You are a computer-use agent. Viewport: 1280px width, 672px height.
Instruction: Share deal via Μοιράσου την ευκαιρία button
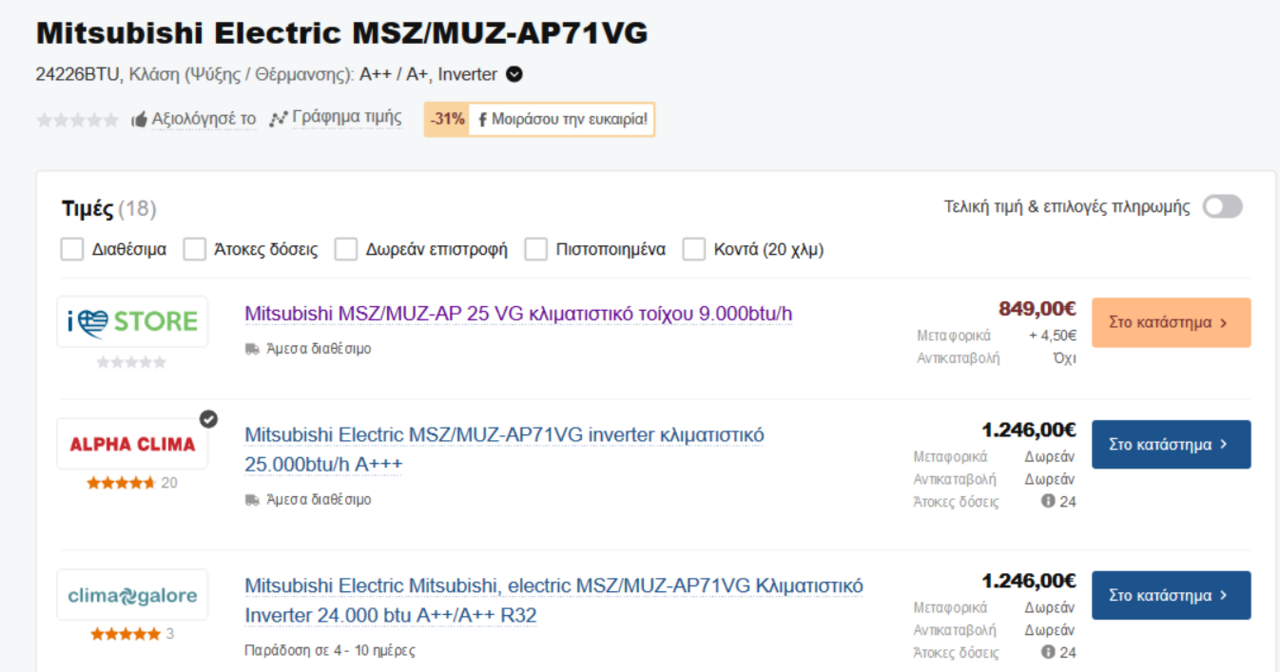point(562,119)
